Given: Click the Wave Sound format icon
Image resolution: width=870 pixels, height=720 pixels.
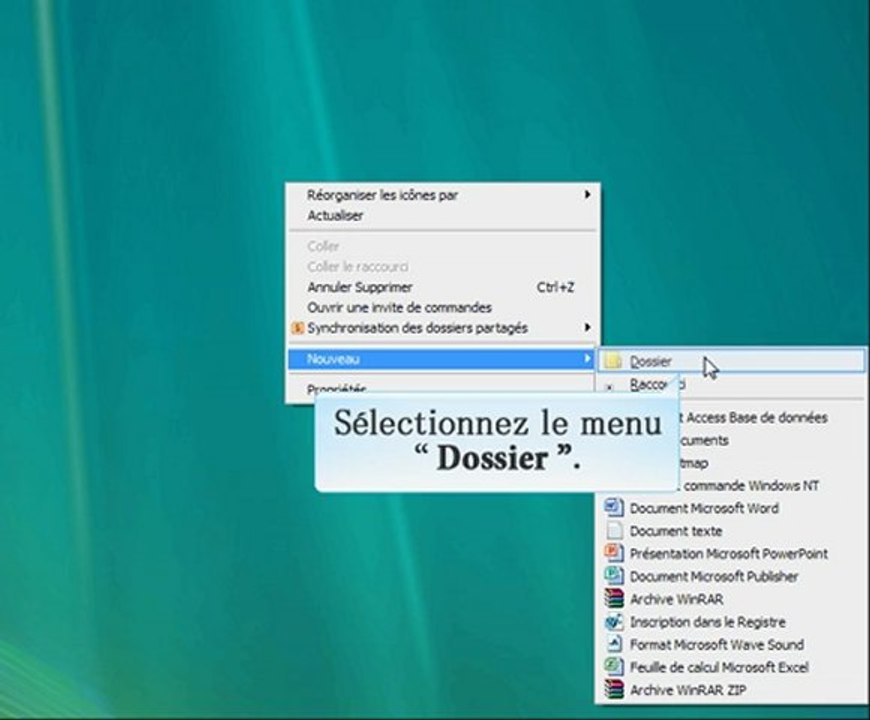Looking at the screenshot, I should (x=614, y=644).
